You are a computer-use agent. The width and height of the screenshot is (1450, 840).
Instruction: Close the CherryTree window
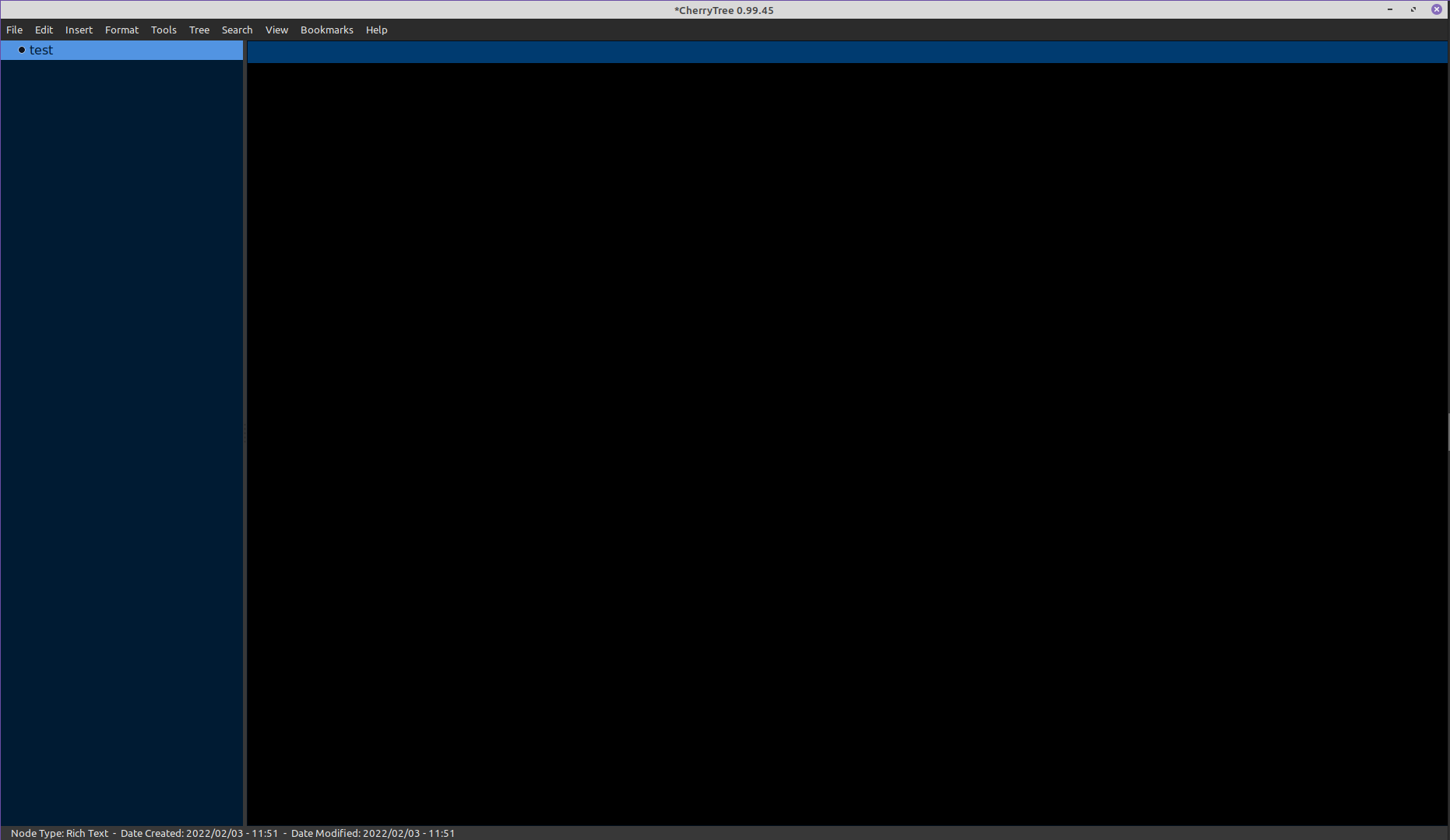(1437, 9)
